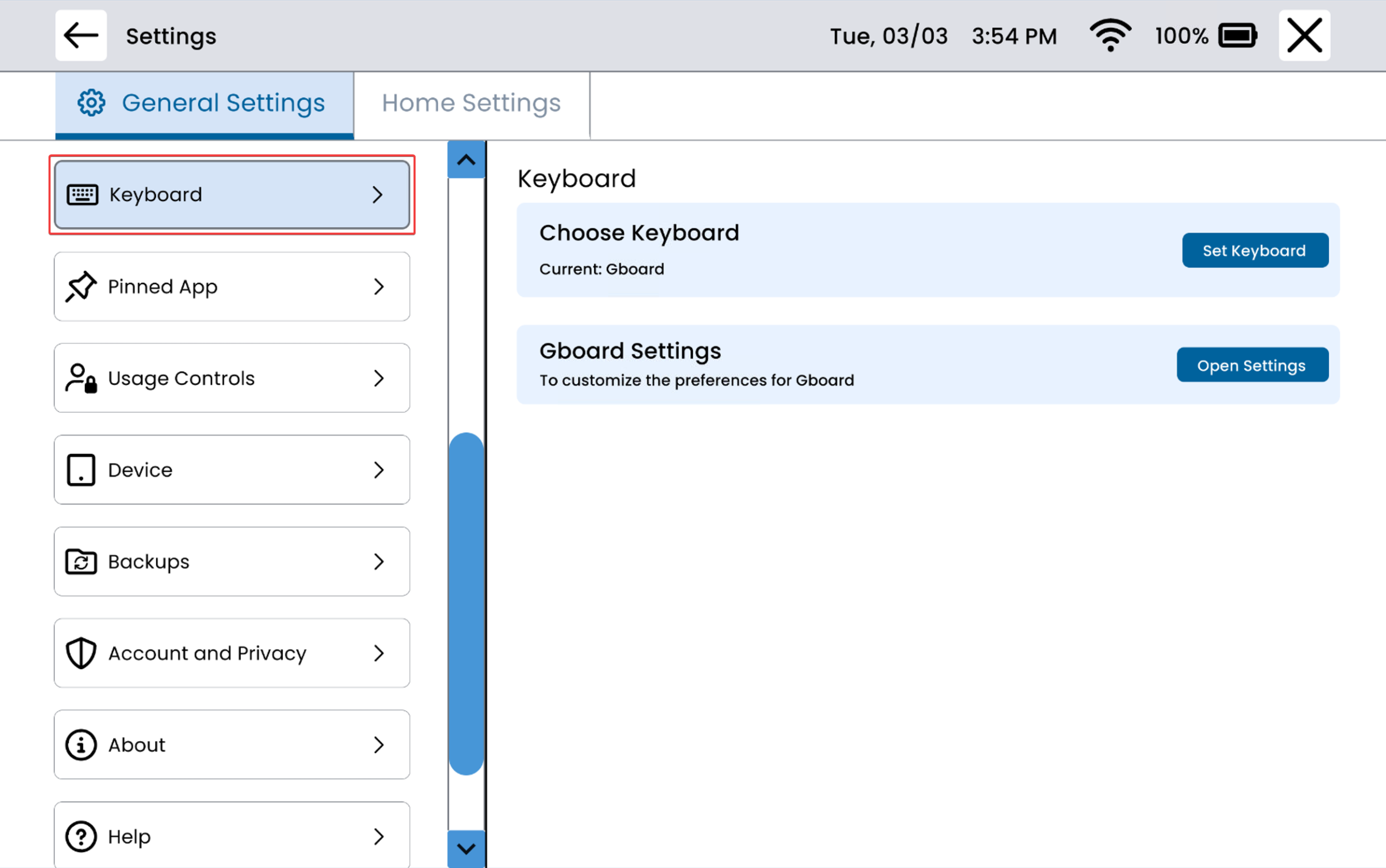Click the battery indicator icon
1386x868 pixels.
pos(1237,36)
